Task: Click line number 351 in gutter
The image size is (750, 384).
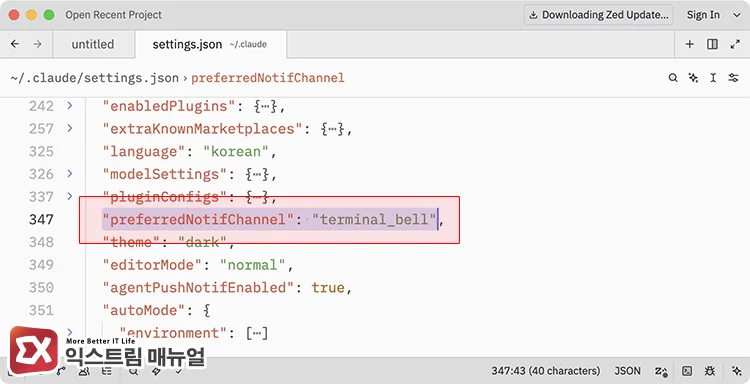Action: point(41,310)
